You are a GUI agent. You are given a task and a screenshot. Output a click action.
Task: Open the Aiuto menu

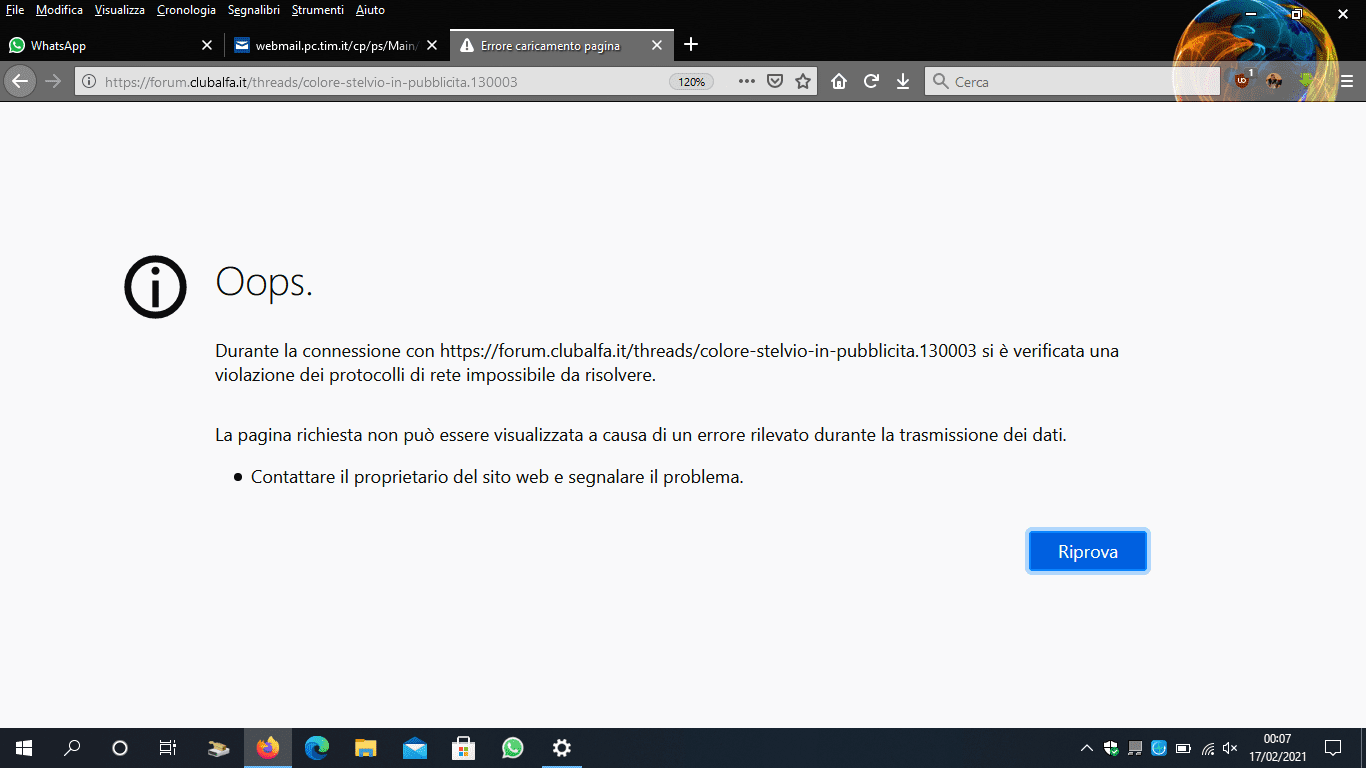(x=370, y=10)
